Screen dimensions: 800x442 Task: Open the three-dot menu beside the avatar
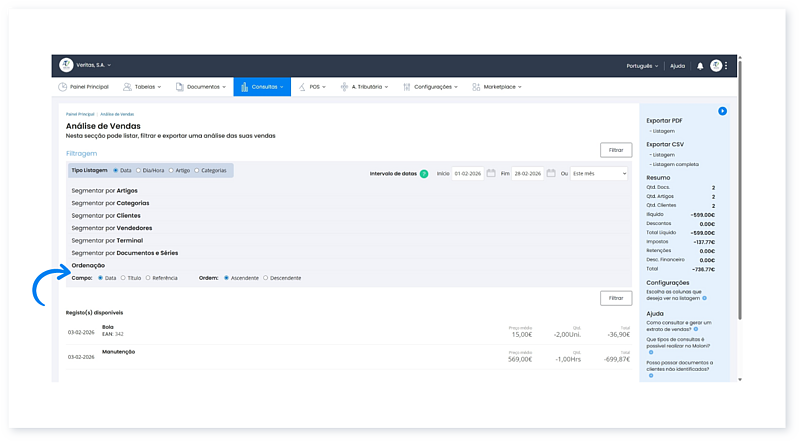tap(727, 66)
